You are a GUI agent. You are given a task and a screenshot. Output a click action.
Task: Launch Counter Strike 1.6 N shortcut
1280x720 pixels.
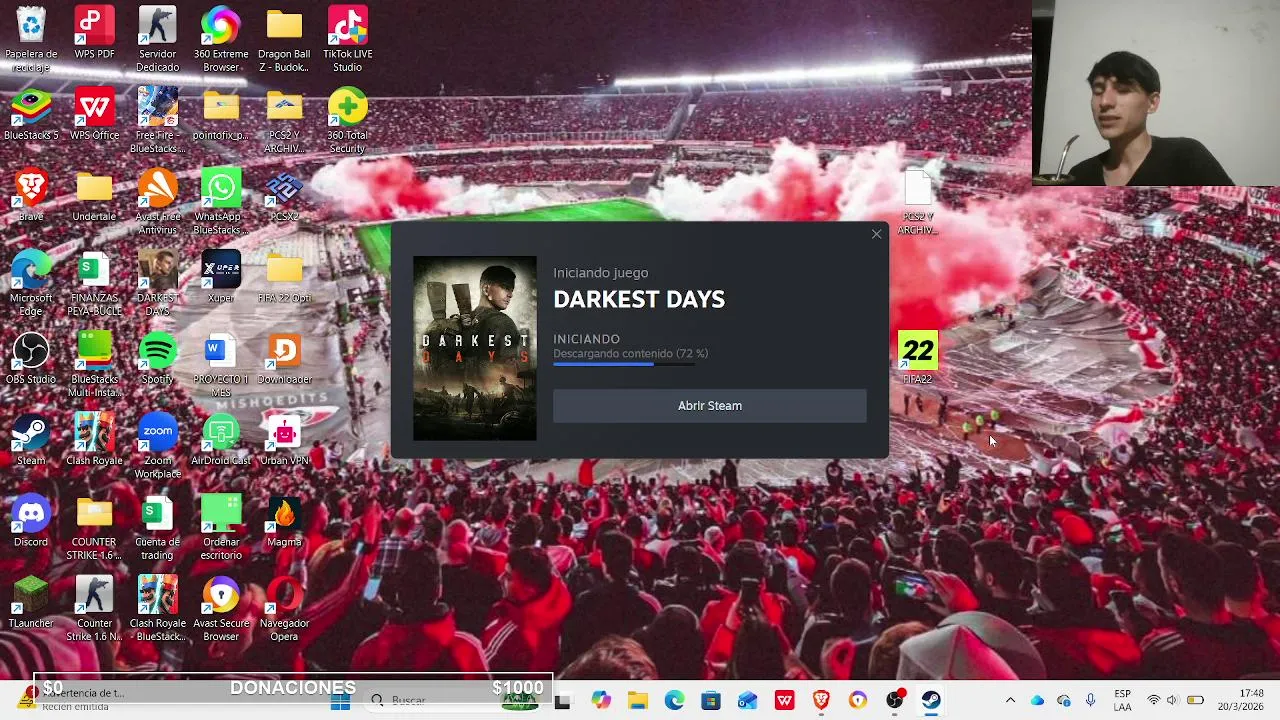(x=94, y=608)
